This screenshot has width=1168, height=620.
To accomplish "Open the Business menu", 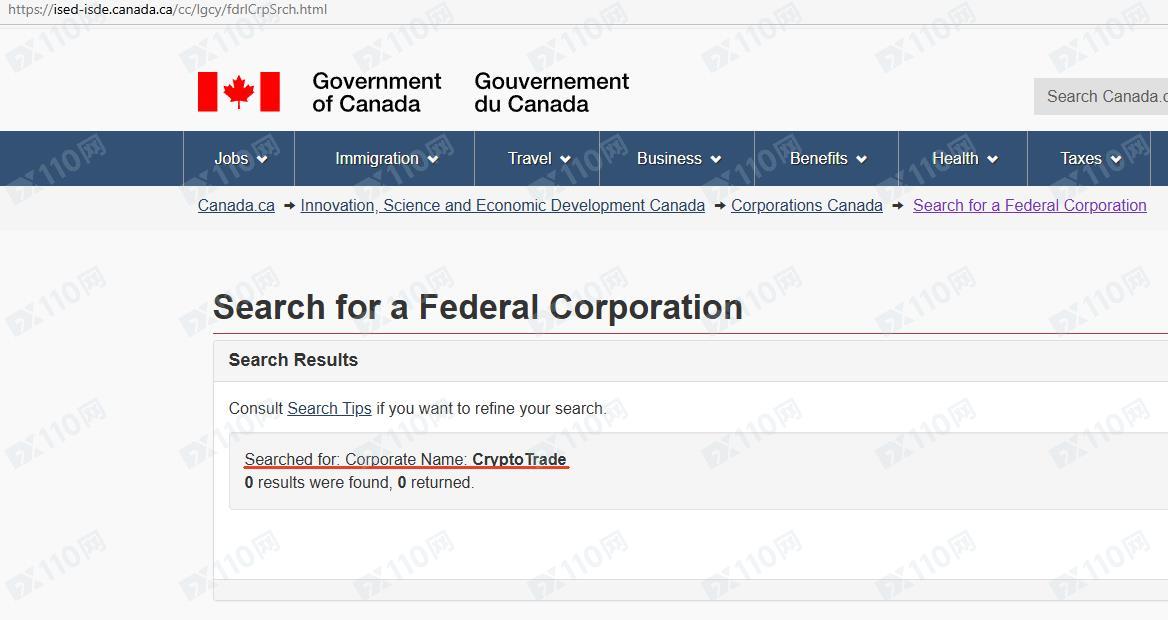I will (x=678, y=159).
